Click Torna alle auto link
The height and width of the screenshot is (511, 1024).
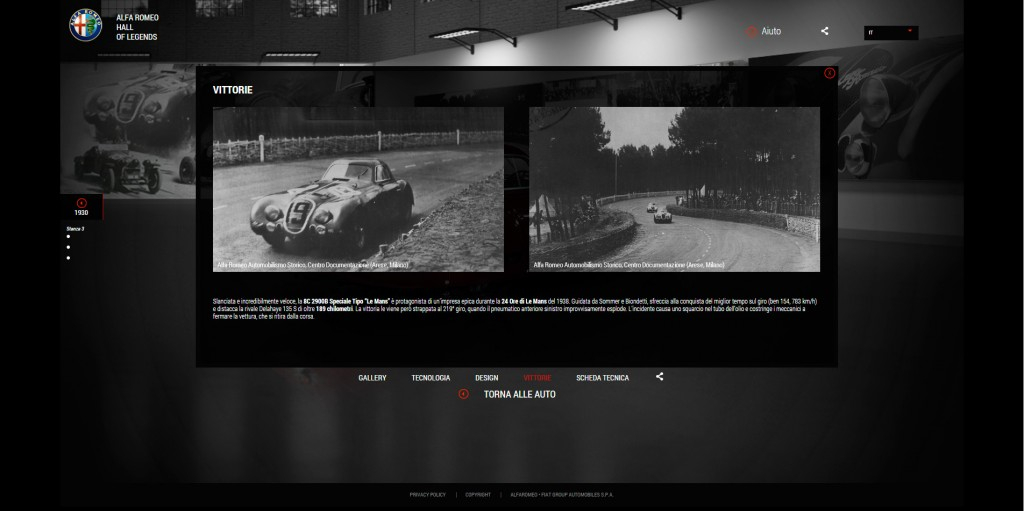519,394
